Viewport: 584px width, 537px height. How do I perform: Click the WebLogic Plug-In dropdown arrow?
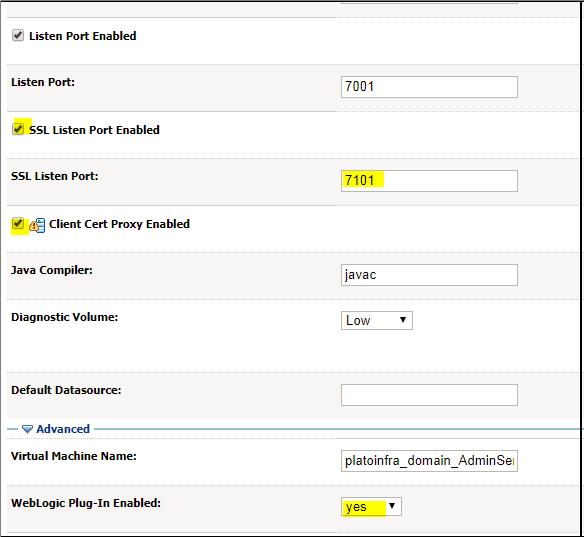(392, 506)
